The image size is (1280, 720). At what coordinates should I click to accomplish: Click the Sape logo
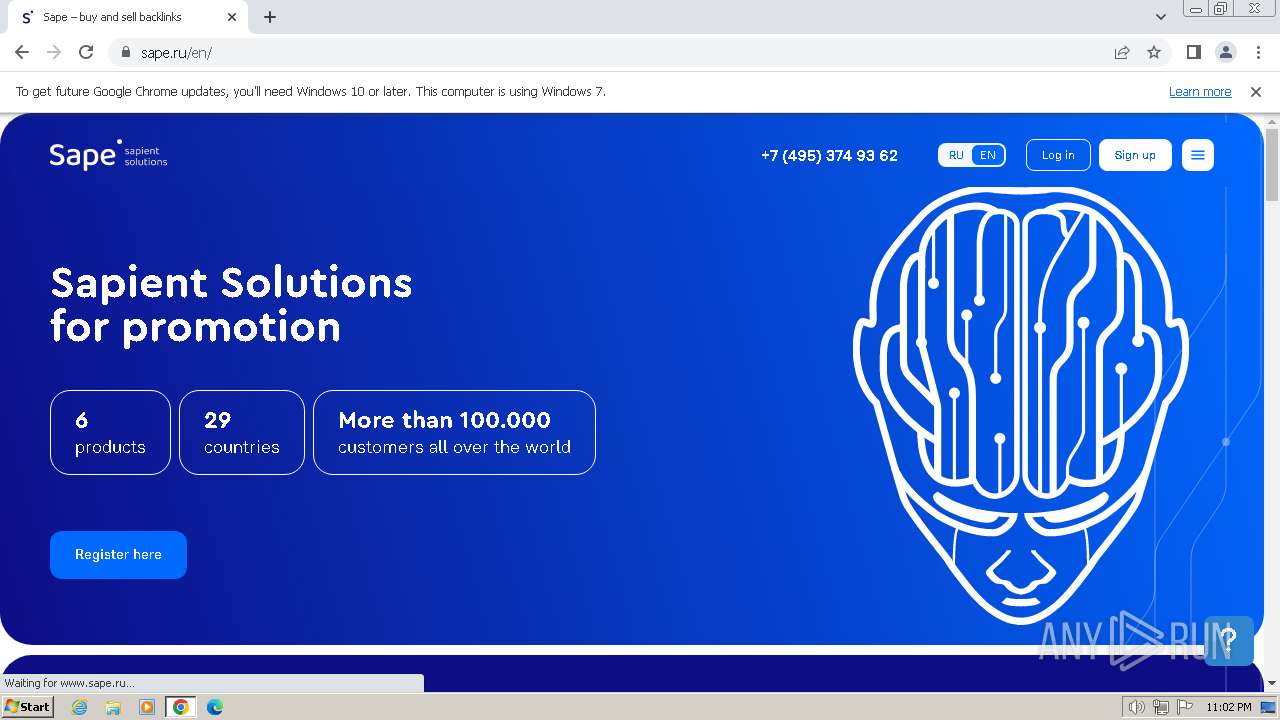[108, 155]
